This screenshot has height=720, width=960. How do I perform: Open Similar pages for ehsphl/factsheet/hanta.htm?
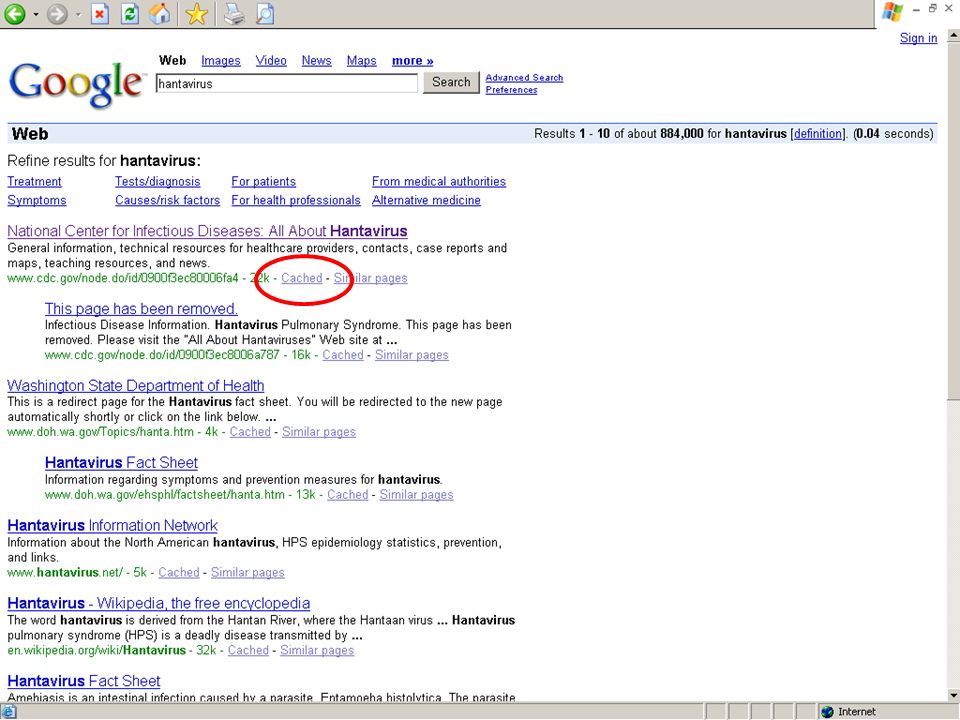click(416, 495)
